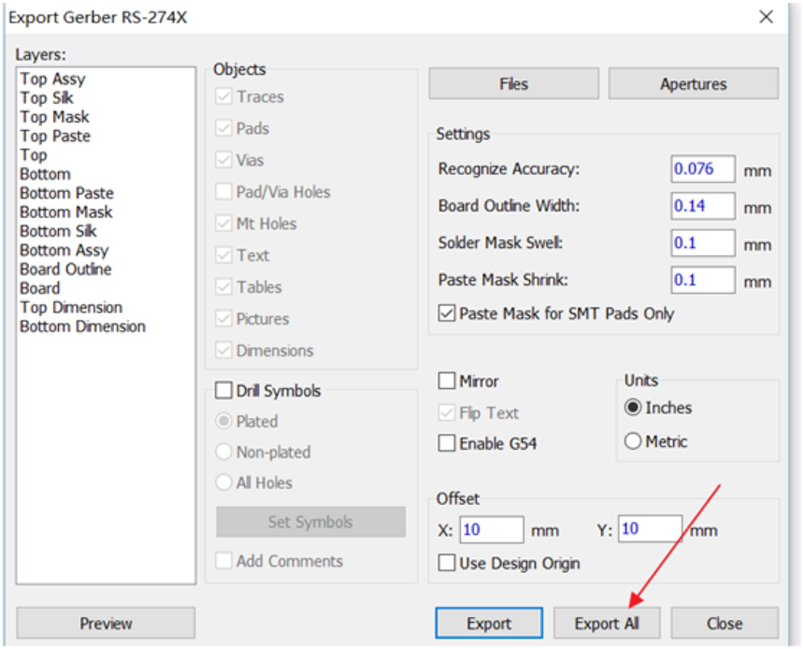Click the Offset X value field
This screenshot has width=804, height=649.
tap(491, 529)
